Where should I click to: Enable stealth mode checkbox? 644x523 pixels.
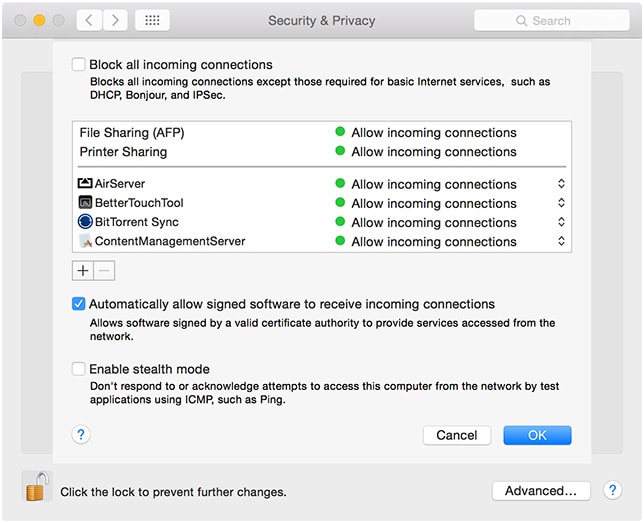pos(79,369)
